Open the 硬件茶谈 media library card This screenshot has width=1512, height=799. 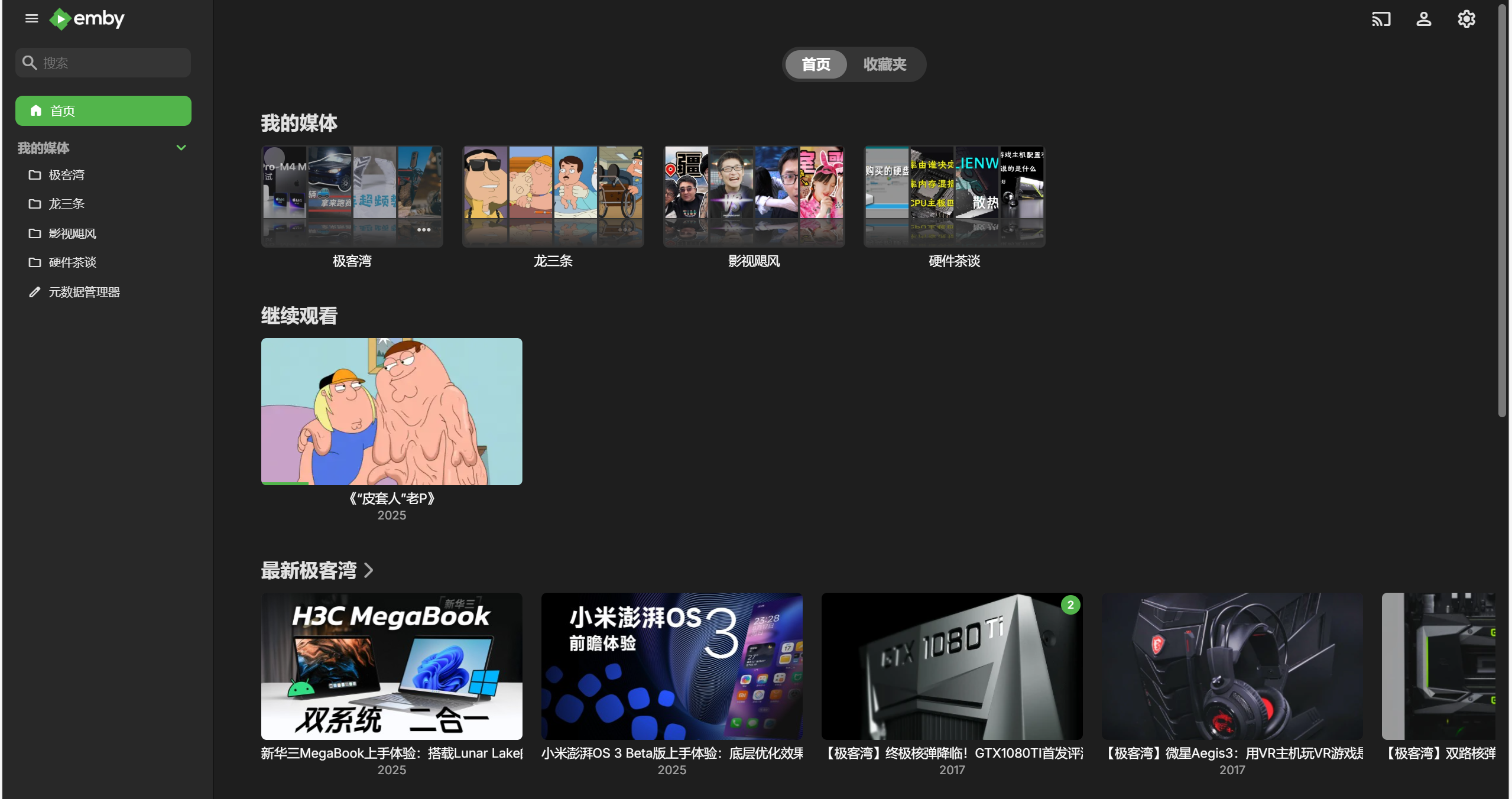tap(955, 197)
